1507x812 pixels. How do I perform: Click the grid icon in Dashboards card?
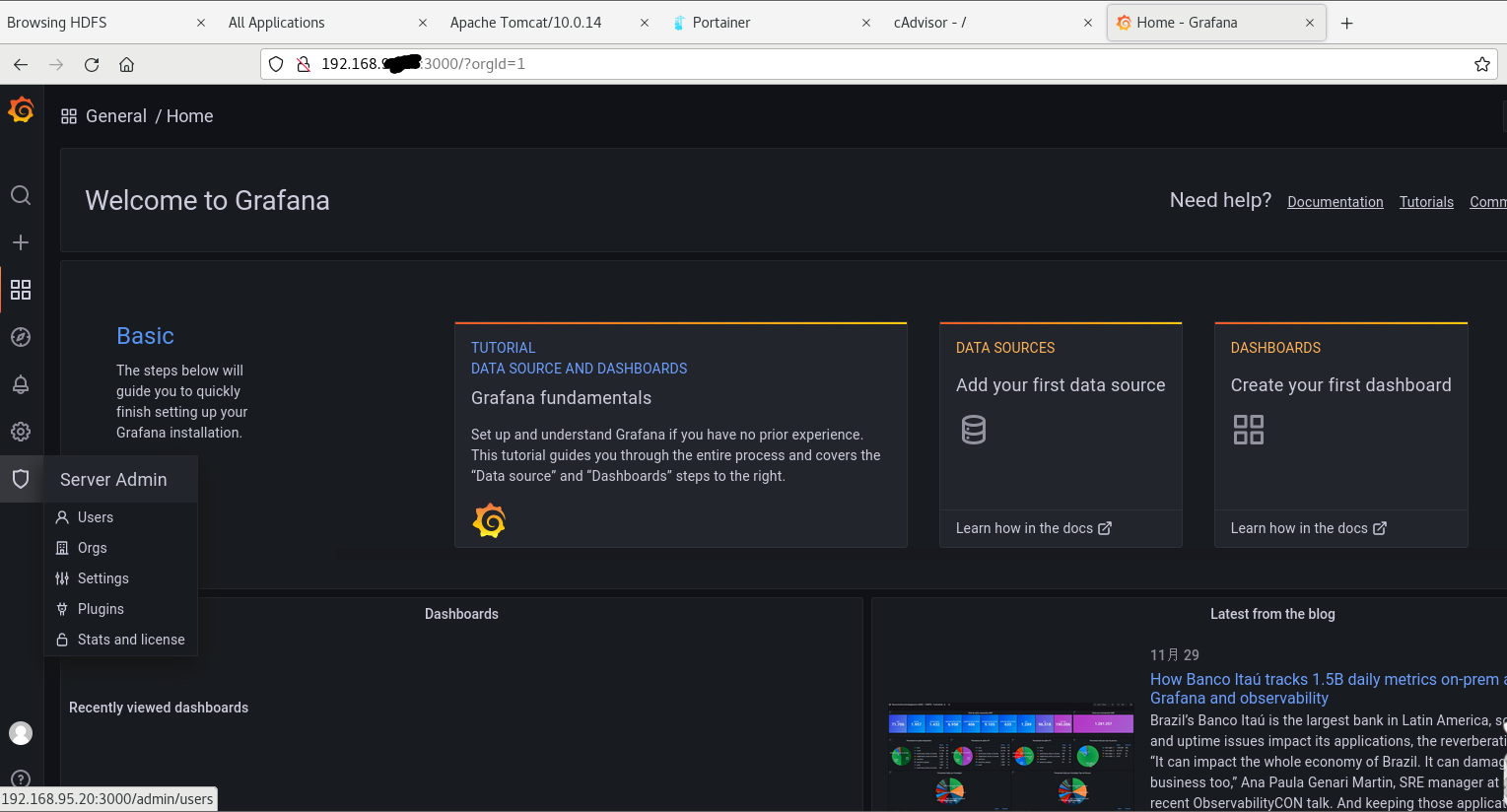pyautogui.click(x=1249, y=430)
